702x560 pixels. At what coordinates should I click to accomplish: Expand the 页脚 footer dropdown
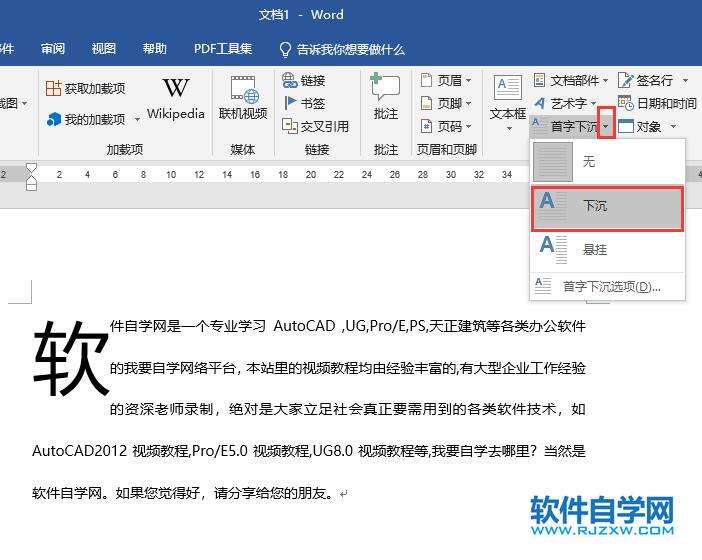(x=442, y=103)
